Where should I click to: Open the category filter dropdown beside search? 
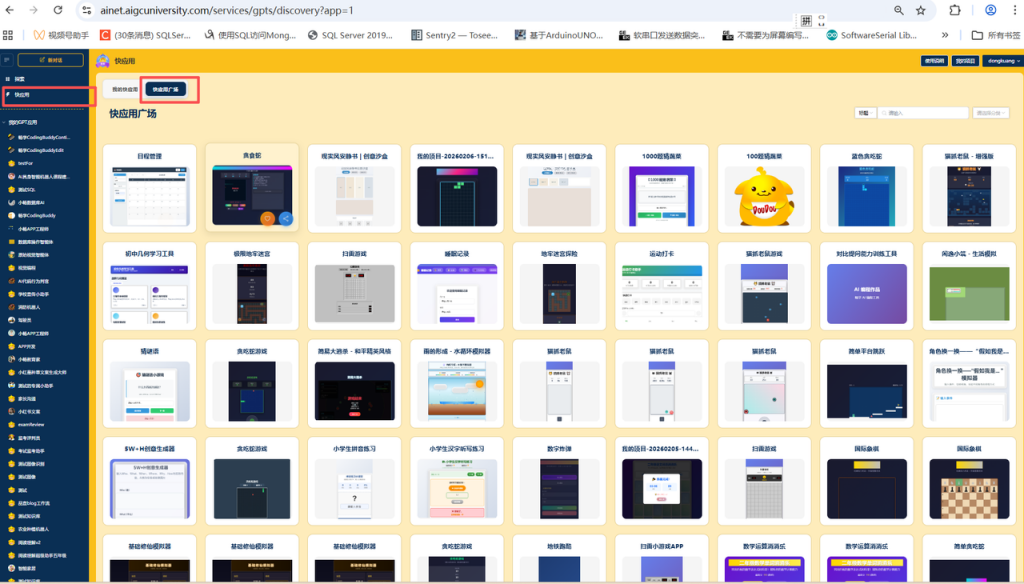(991, 113)
